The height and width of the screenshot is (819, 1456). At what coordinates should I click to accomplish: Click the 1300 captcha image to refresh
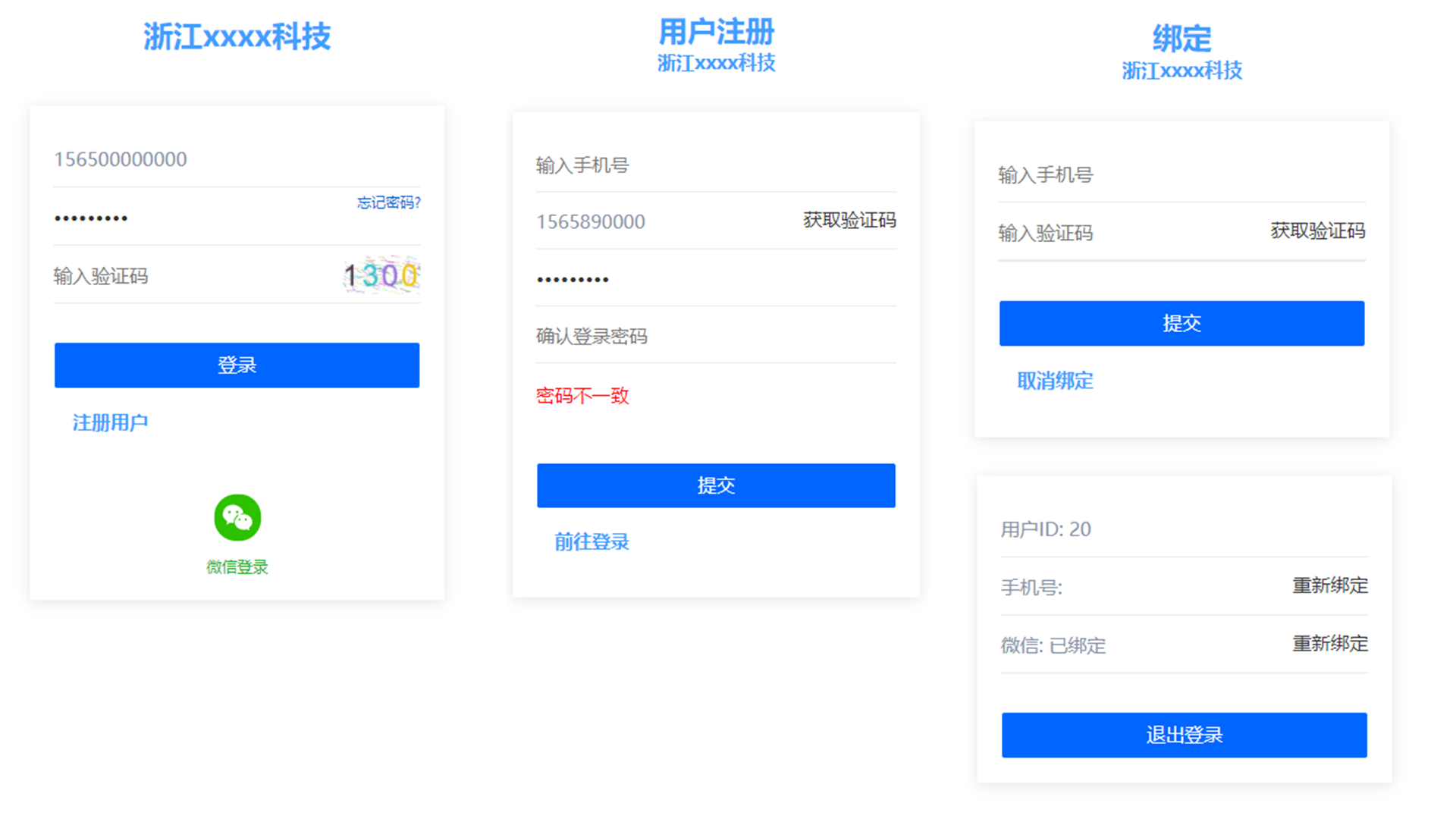[x=381, y=275]
